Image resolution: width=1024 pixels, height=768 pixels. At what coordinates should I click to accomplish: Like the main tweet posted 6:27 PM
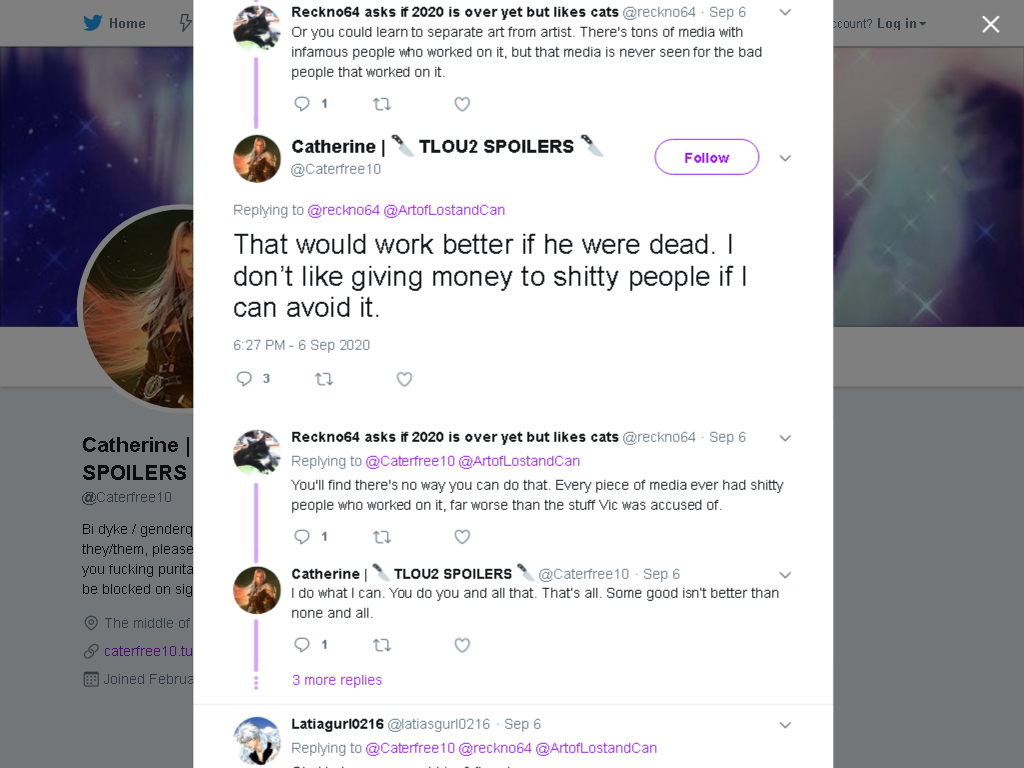(404, 379)
